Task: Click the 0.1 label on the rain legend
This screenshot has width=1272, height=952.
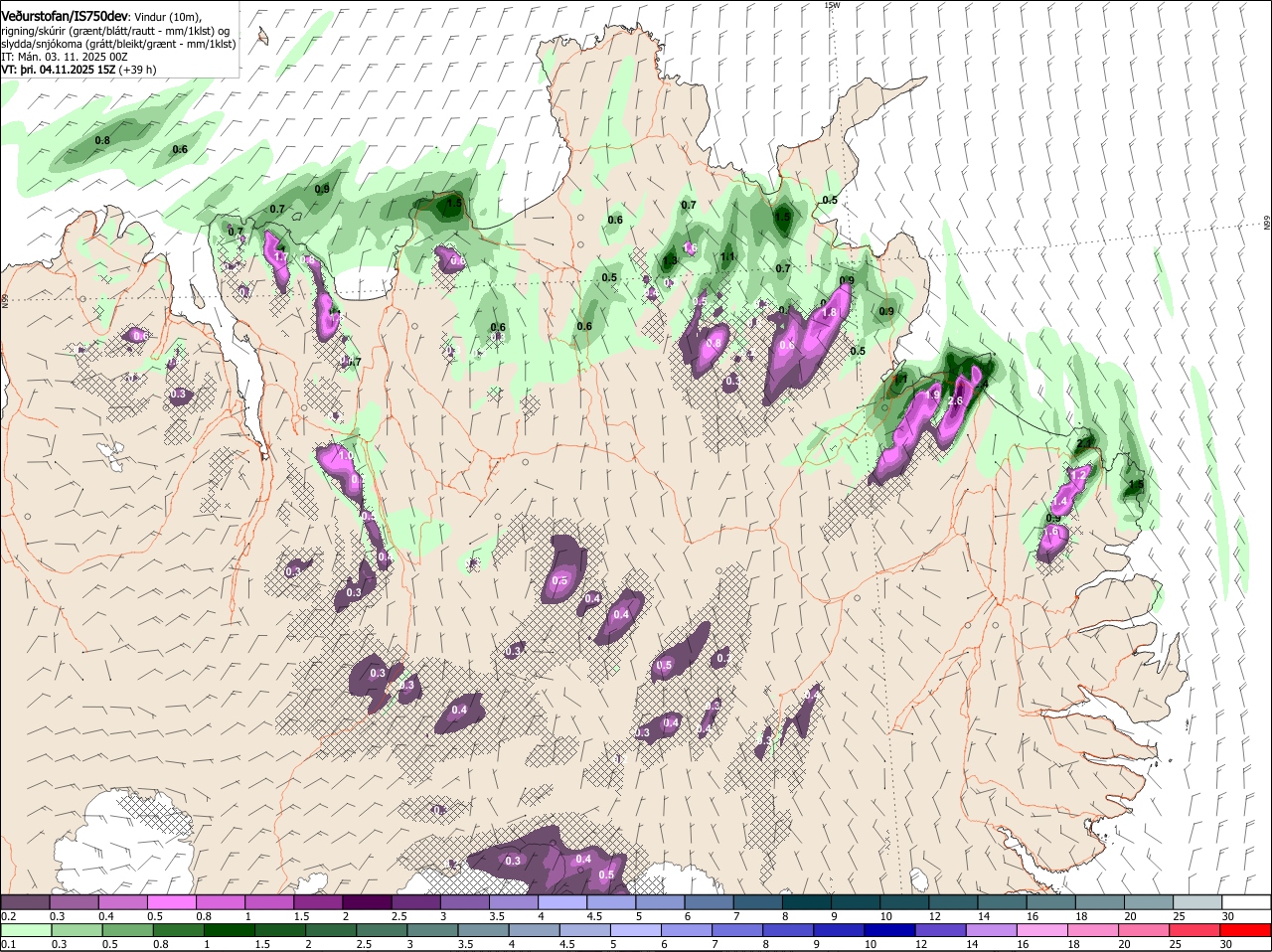Action: pos(8,944)
